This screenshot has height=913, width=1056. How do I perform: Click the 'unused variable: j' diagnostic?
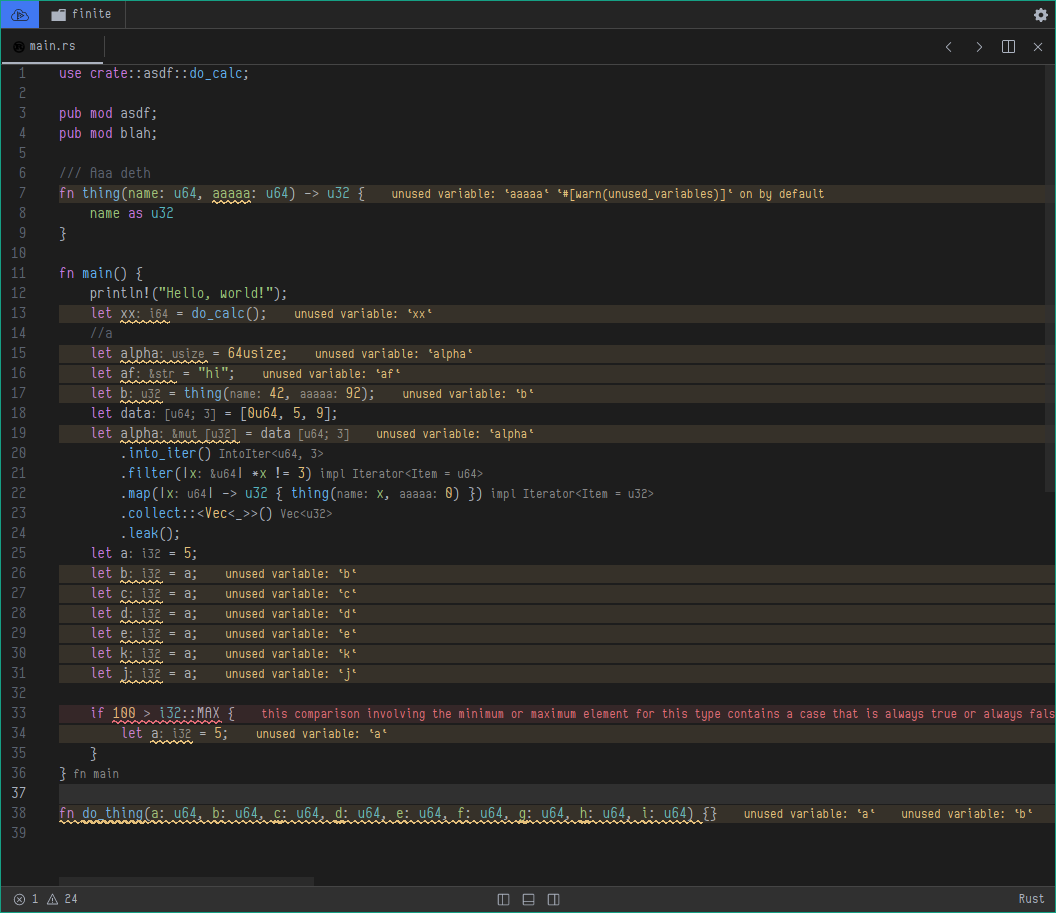291,674
